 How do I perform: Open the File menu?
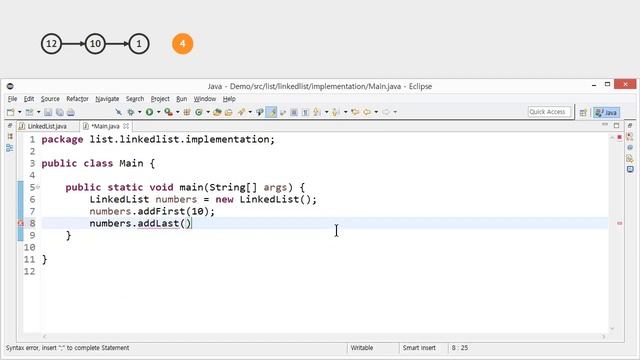coord(12,99)
